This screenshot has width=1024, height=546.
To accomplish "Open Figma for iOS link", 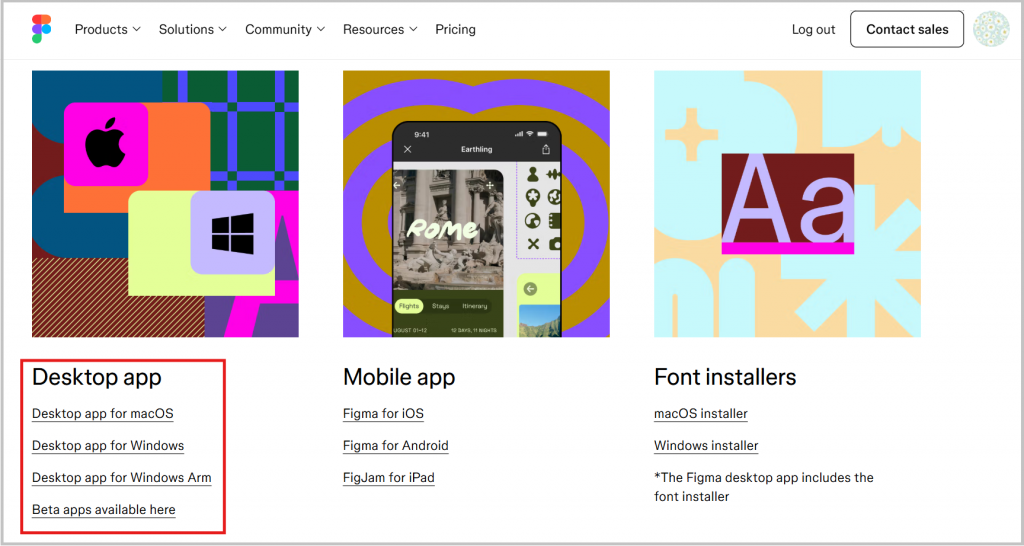I will (x=383, y=413).
